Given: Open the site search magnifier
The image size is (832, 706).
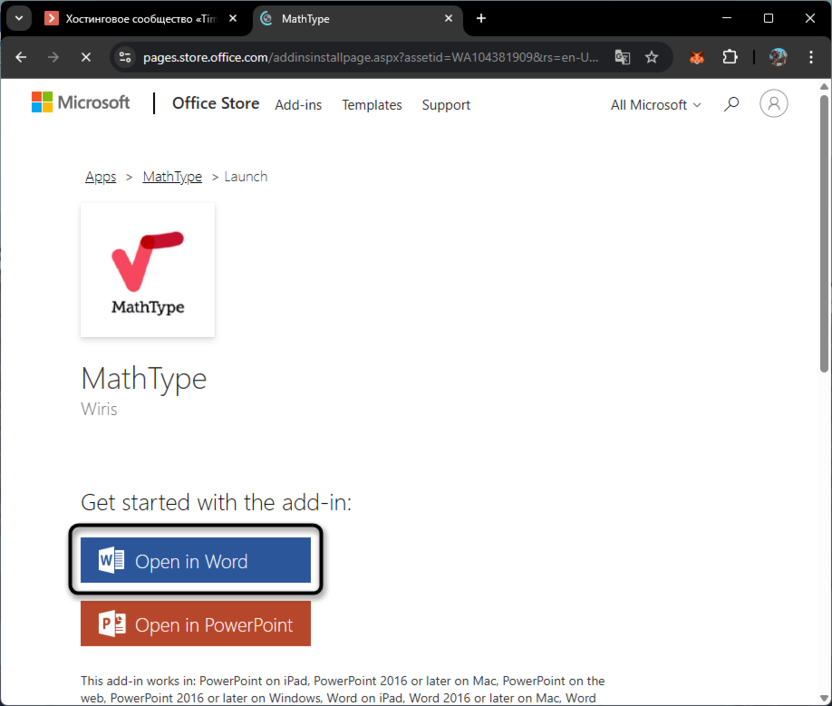Looking at the screenshot, I should 731,104.
